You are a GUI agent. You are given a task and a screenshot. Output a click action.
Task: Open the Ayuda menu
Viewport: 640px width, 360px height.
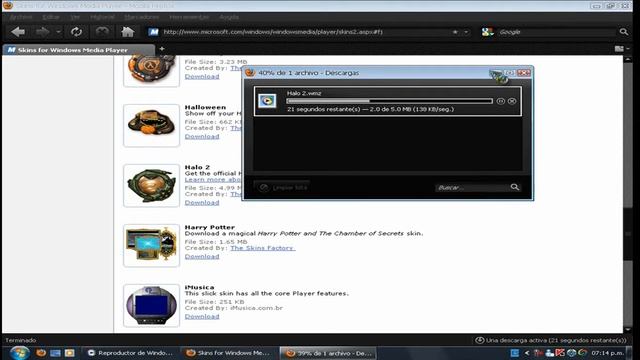(x=229, y=17)
